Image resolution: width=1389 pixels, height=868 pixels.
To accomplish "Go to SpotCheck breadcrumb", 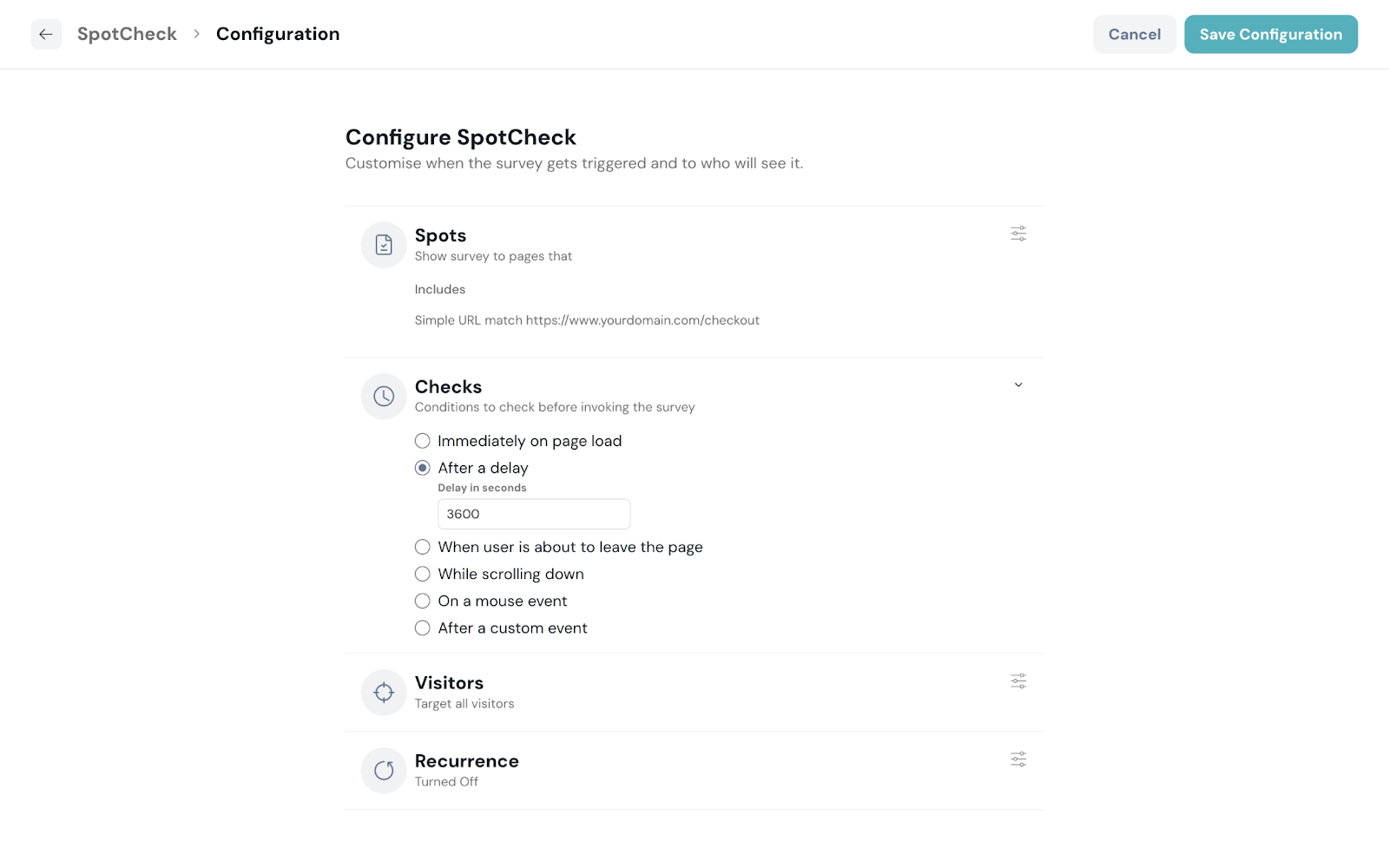I will (127, 35).
